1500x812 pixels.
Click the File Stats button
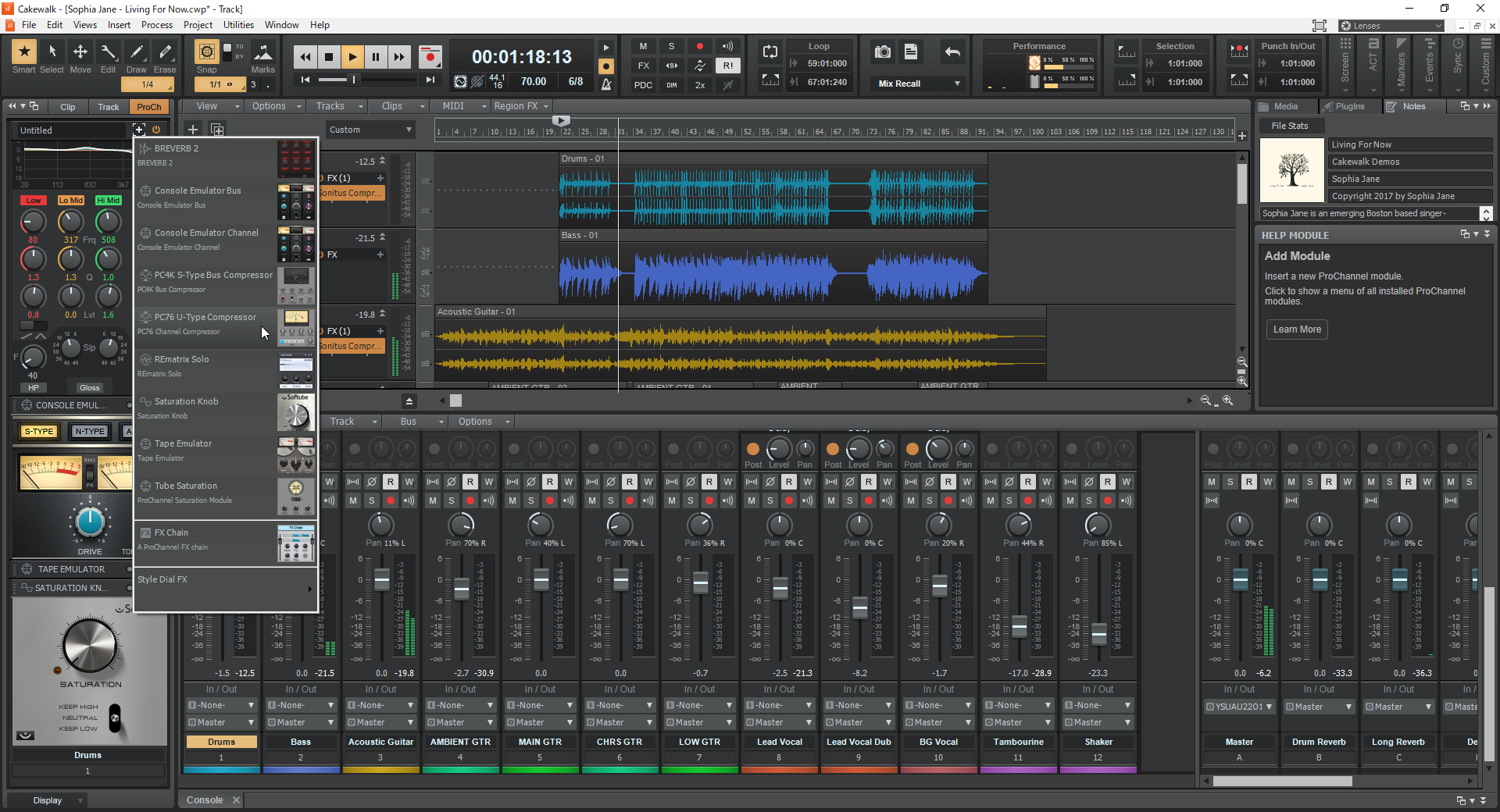tap(1289, 126)
